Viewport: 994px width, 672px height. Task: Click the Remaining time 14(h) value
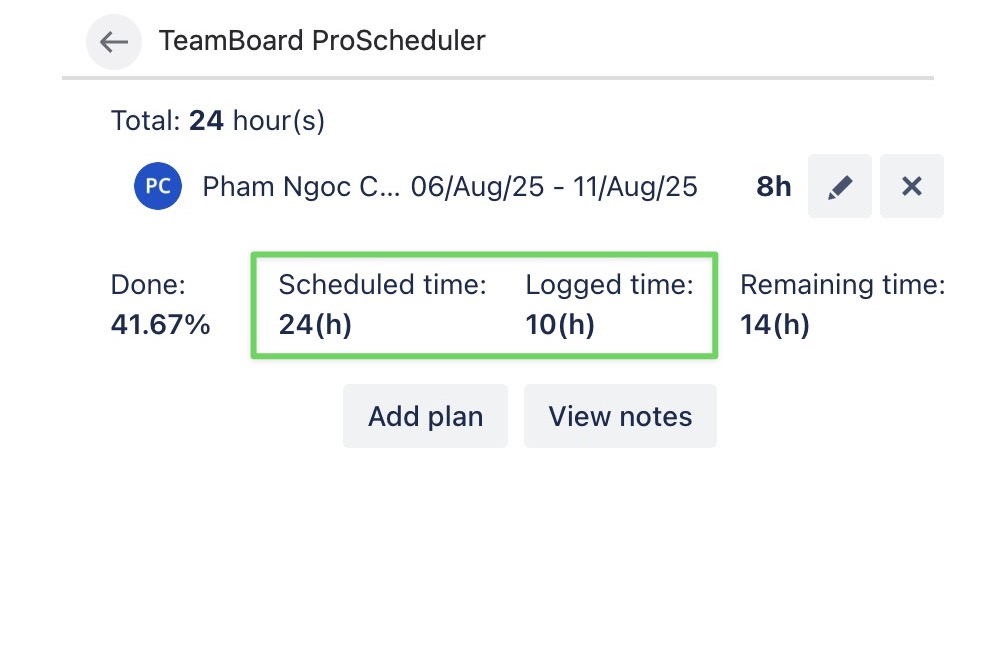(x=774, y=324)
